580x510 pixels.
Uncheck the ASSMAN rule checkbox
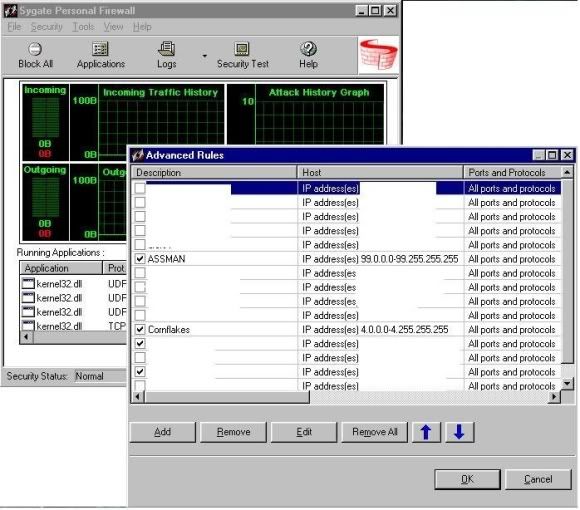(140, 259)
